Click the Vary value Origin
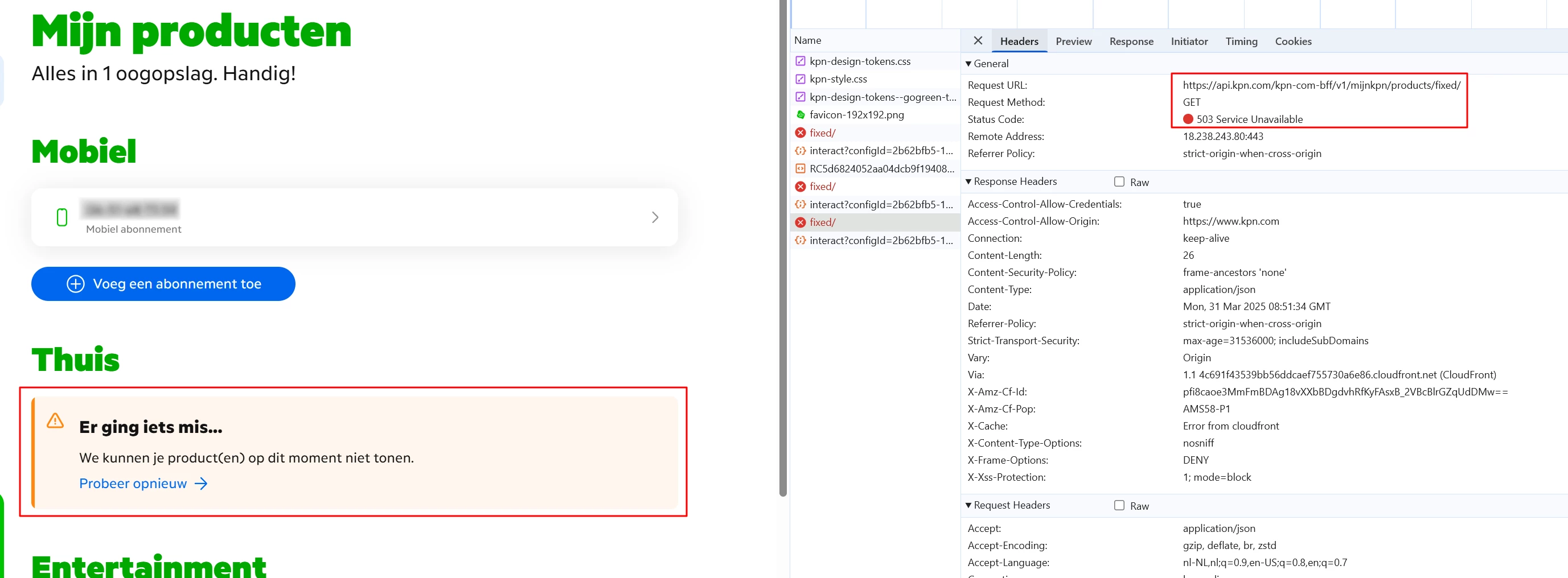Viewport: 1568px width, 578px height. coord(1196,357)
